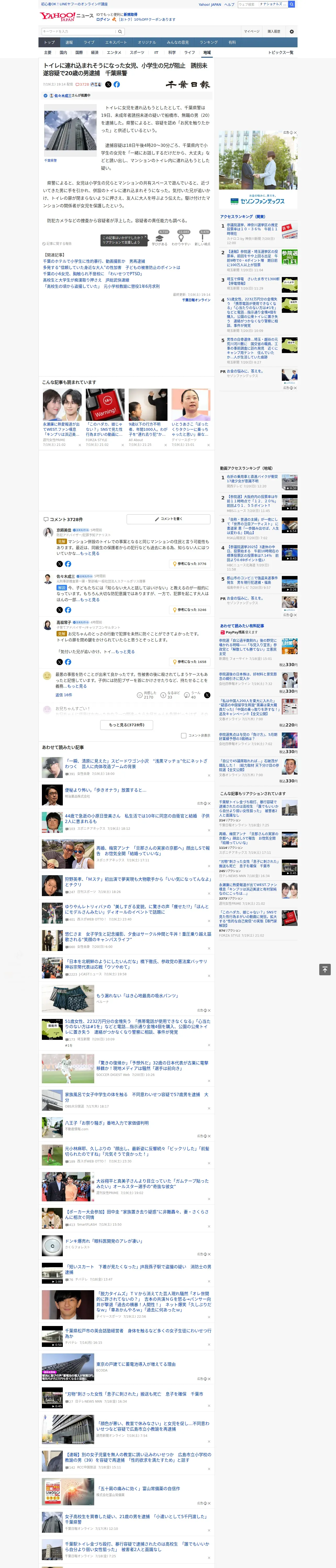336x1568 pixels.
Task: Open マイページ
Action: [x=251, y=32]
